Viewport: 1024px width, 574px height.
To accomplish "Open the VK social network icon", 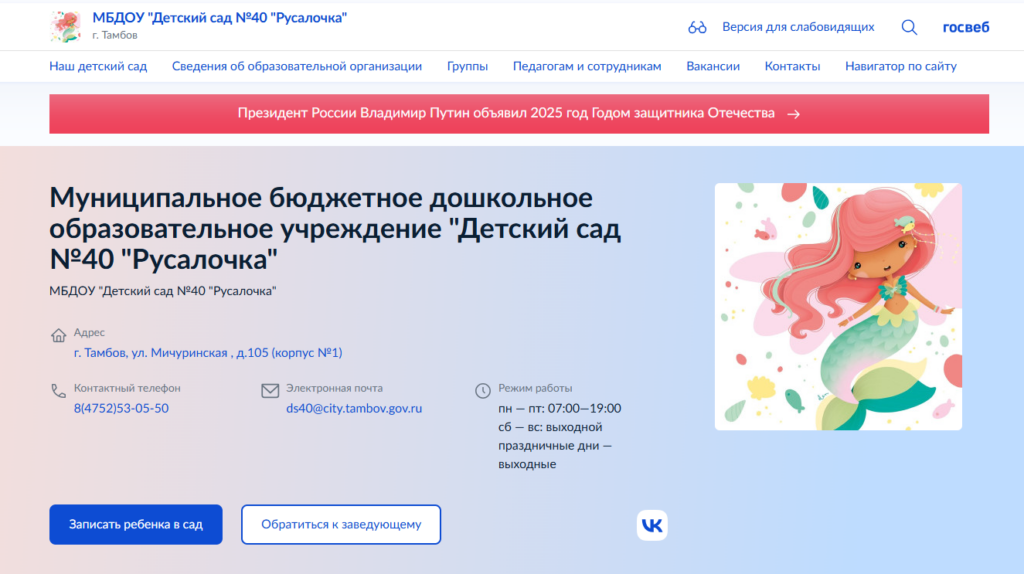I will (x=652, y=525).
